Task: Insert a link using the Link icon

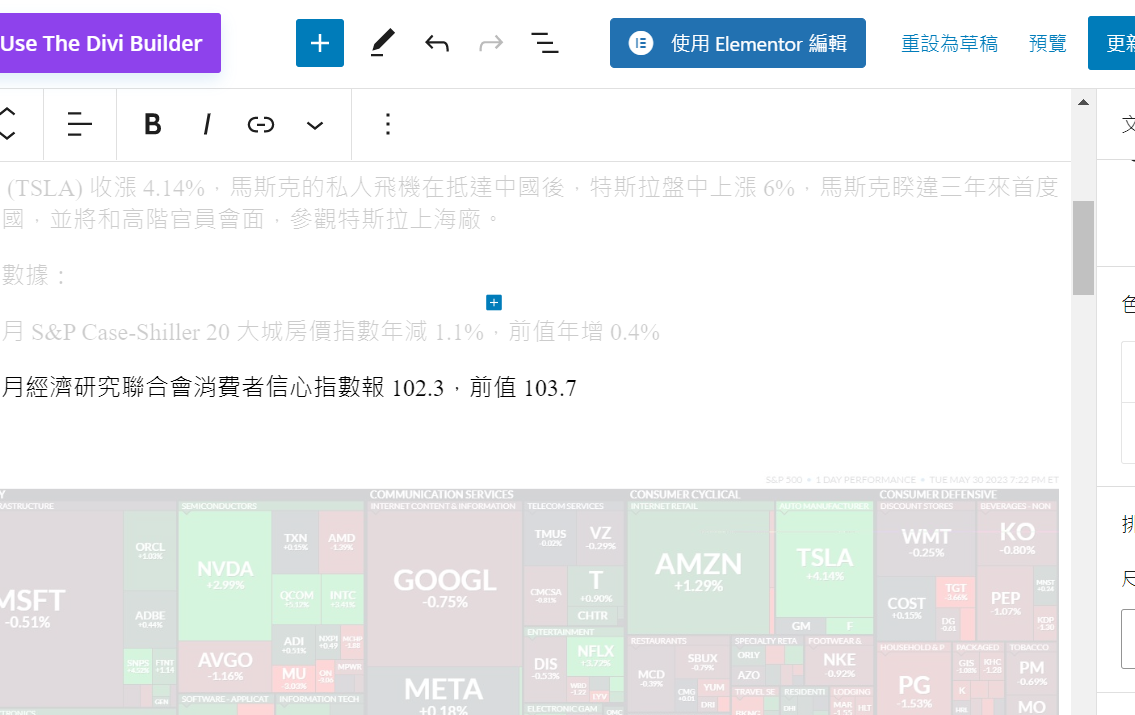Action: click(x=261, y=124)
